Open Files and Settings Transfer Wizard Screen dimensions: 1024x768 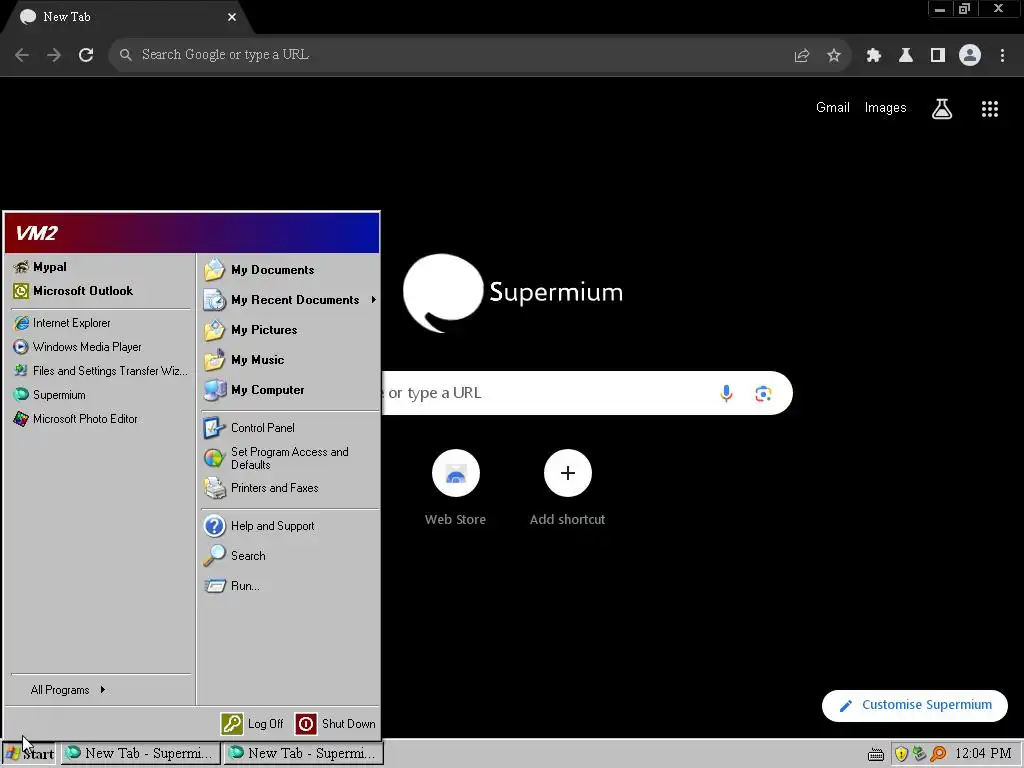tap(101, 371)
